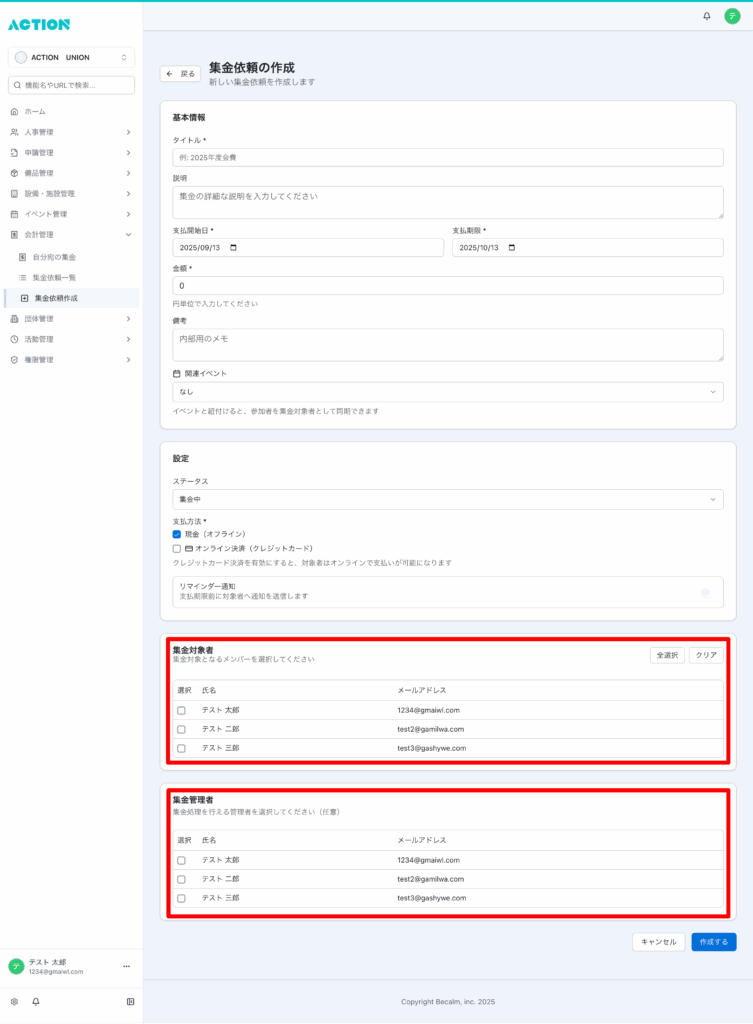Click the タイトル input field
The height and width of the screenshot is (1024, 753).
(447, 157)
